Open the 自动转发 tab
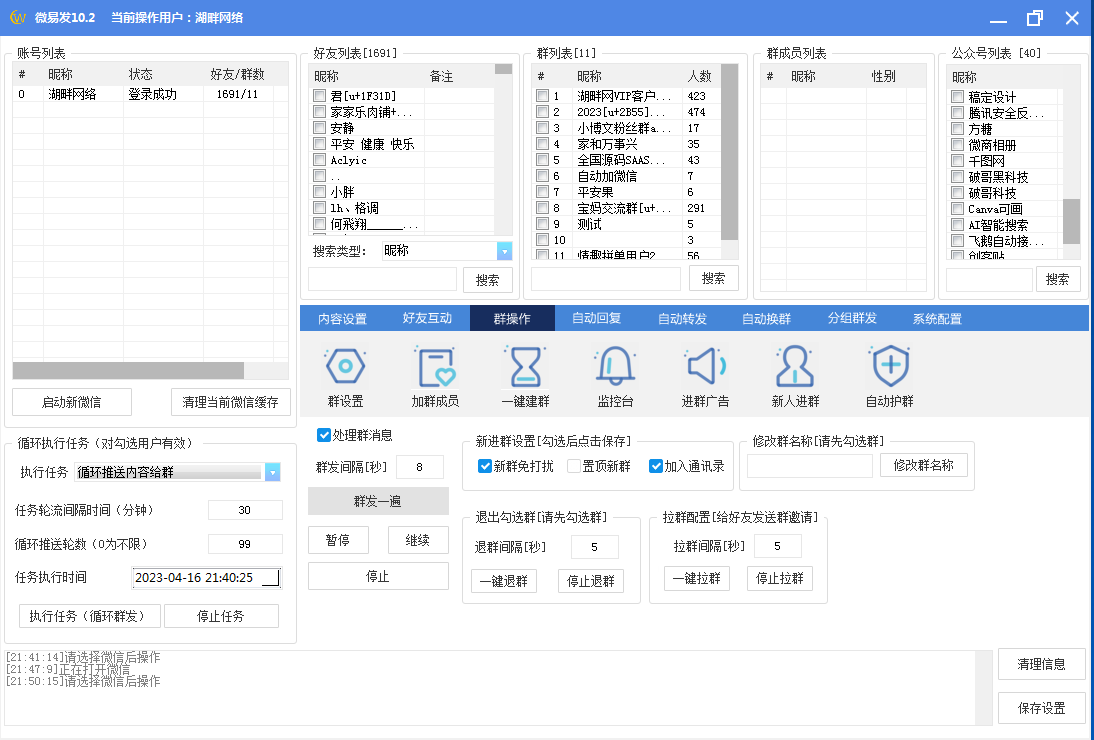The width and height of the screenshot is (1094, 740). pyautogui.click(x=682, y=319)
